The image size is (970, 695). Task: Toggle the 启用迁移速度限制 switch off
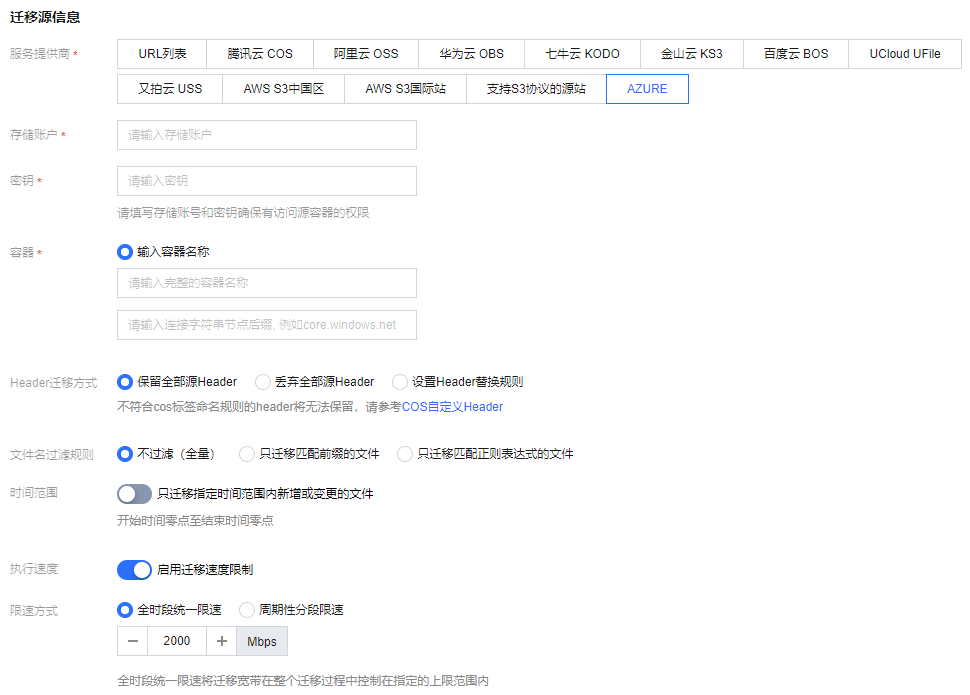(x=134, y=570)
